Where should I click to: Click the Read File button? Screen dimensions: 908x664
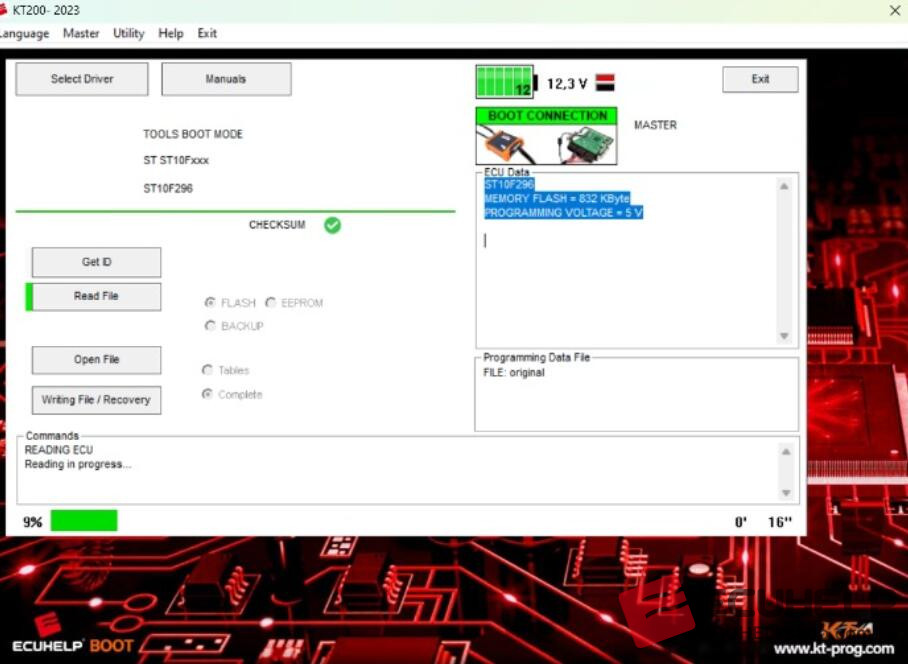(97, 296)
